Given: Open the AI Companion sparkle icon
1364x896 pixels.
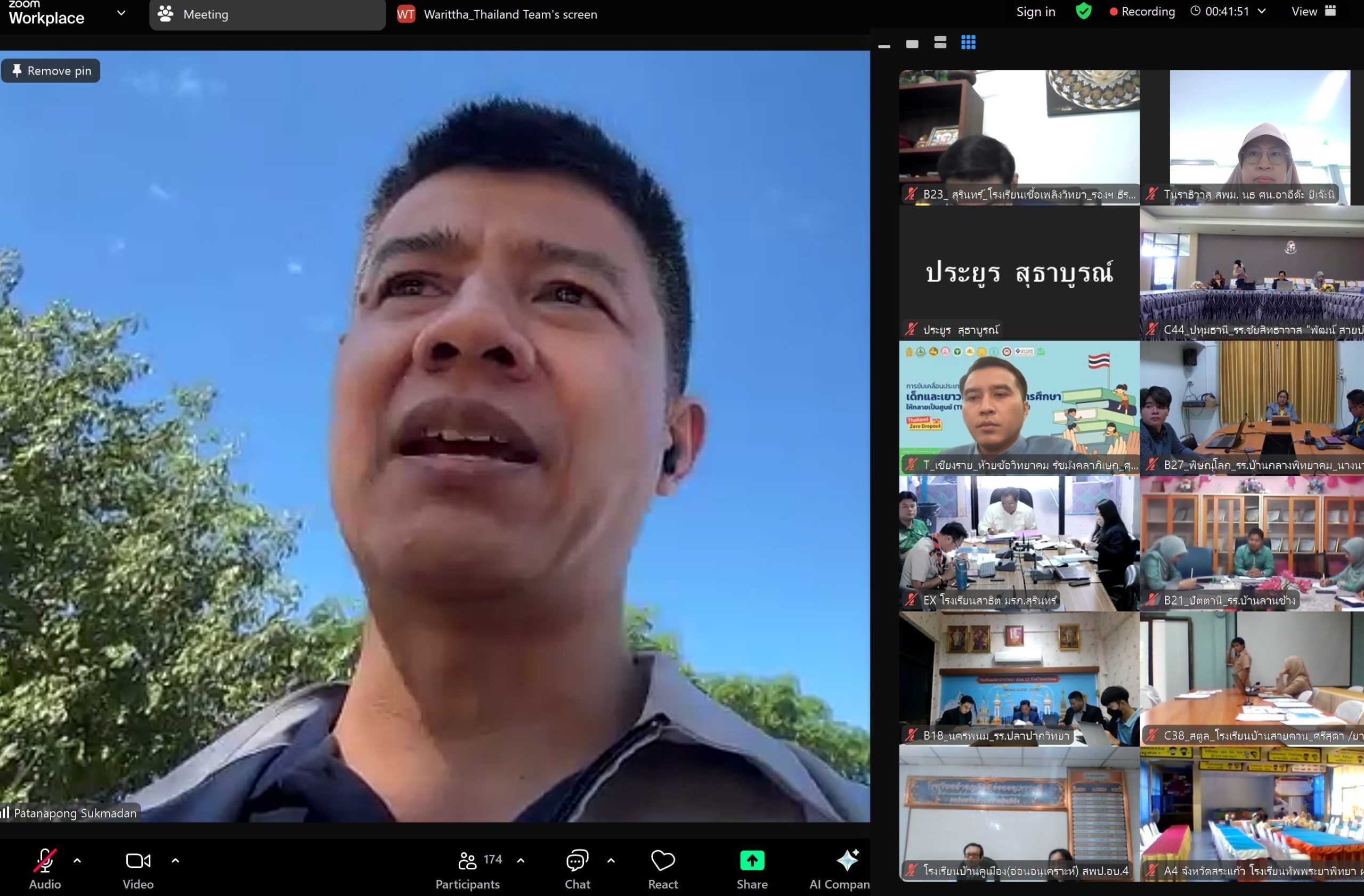Looking at the screenshot, I should point(847,860).
